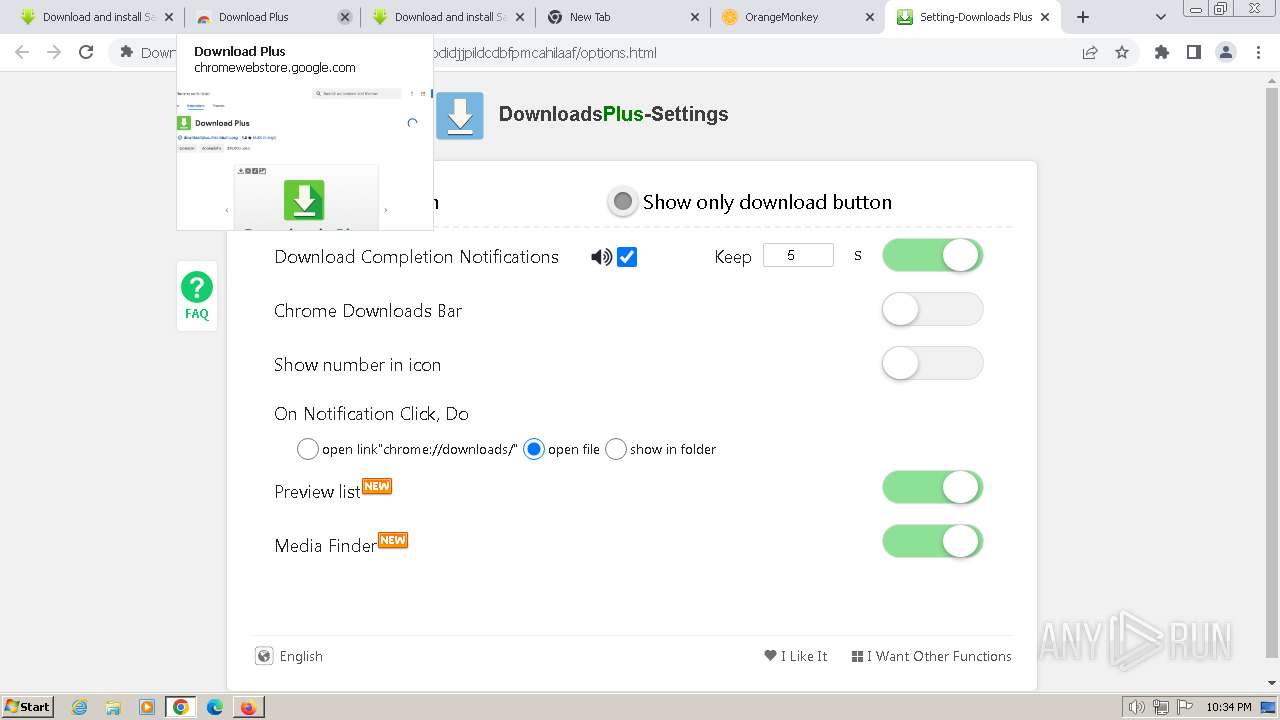Click the globe icon next to English
The image size is (1280, 720).
[x=264, y=656]
